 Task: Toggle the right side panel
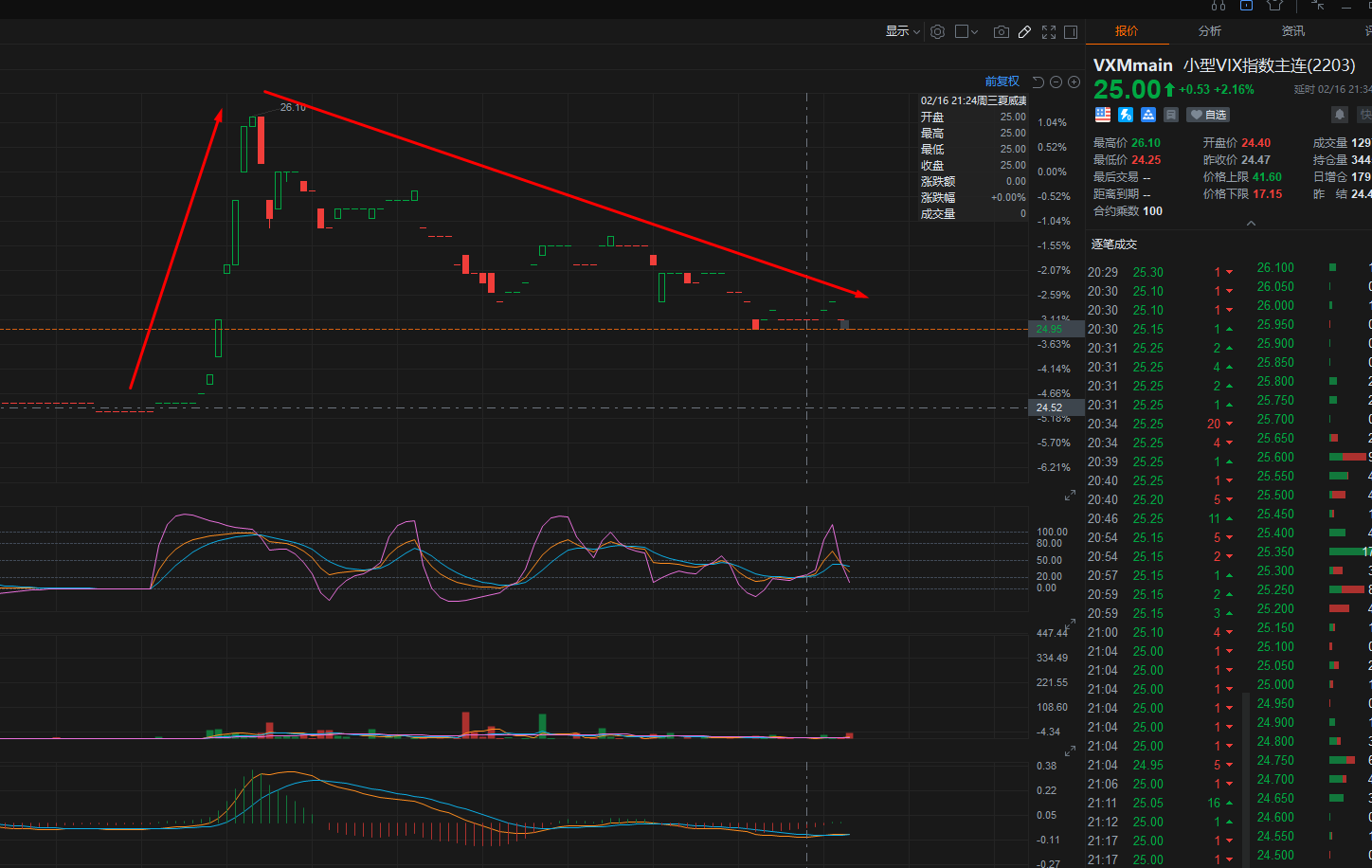click(x=1071, y=31)
